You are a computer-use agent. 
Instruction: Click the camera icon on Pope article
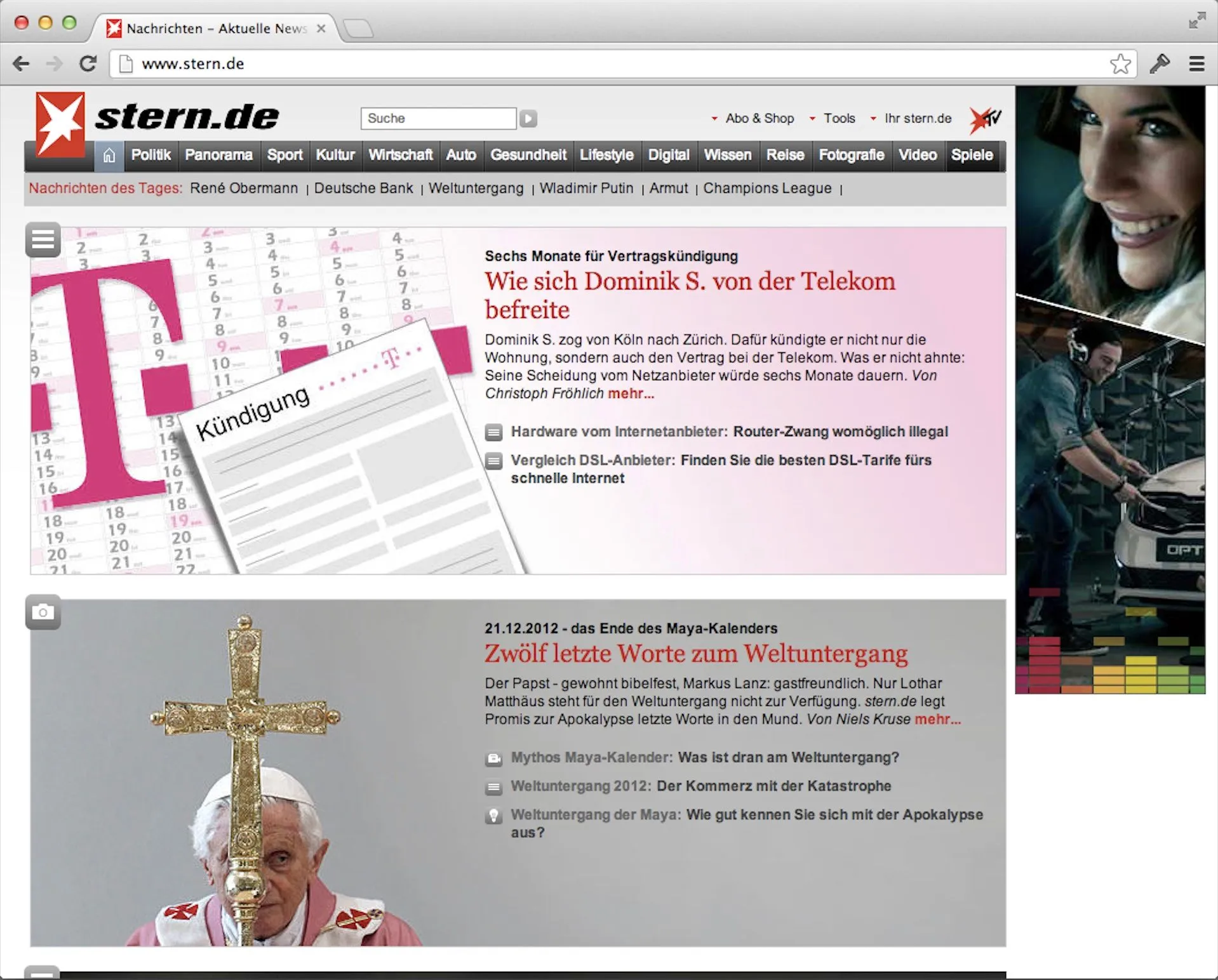click(x=43, y=612)
